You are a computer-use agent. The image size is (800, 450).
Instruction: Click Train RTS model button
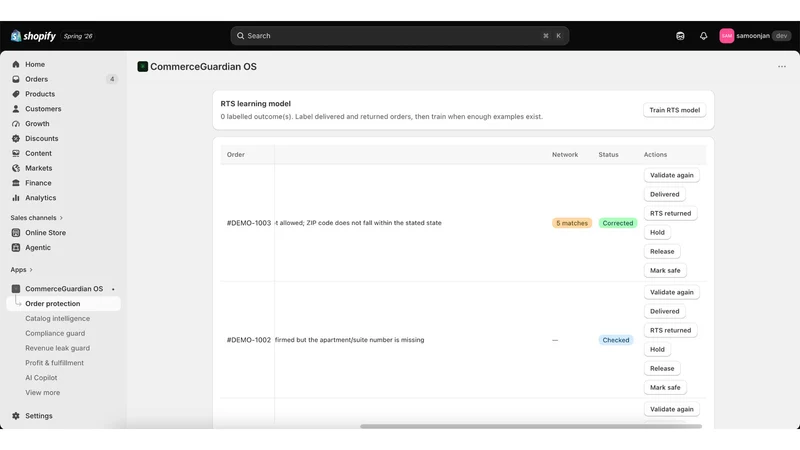pyautogui.click(x=674, y=110)
